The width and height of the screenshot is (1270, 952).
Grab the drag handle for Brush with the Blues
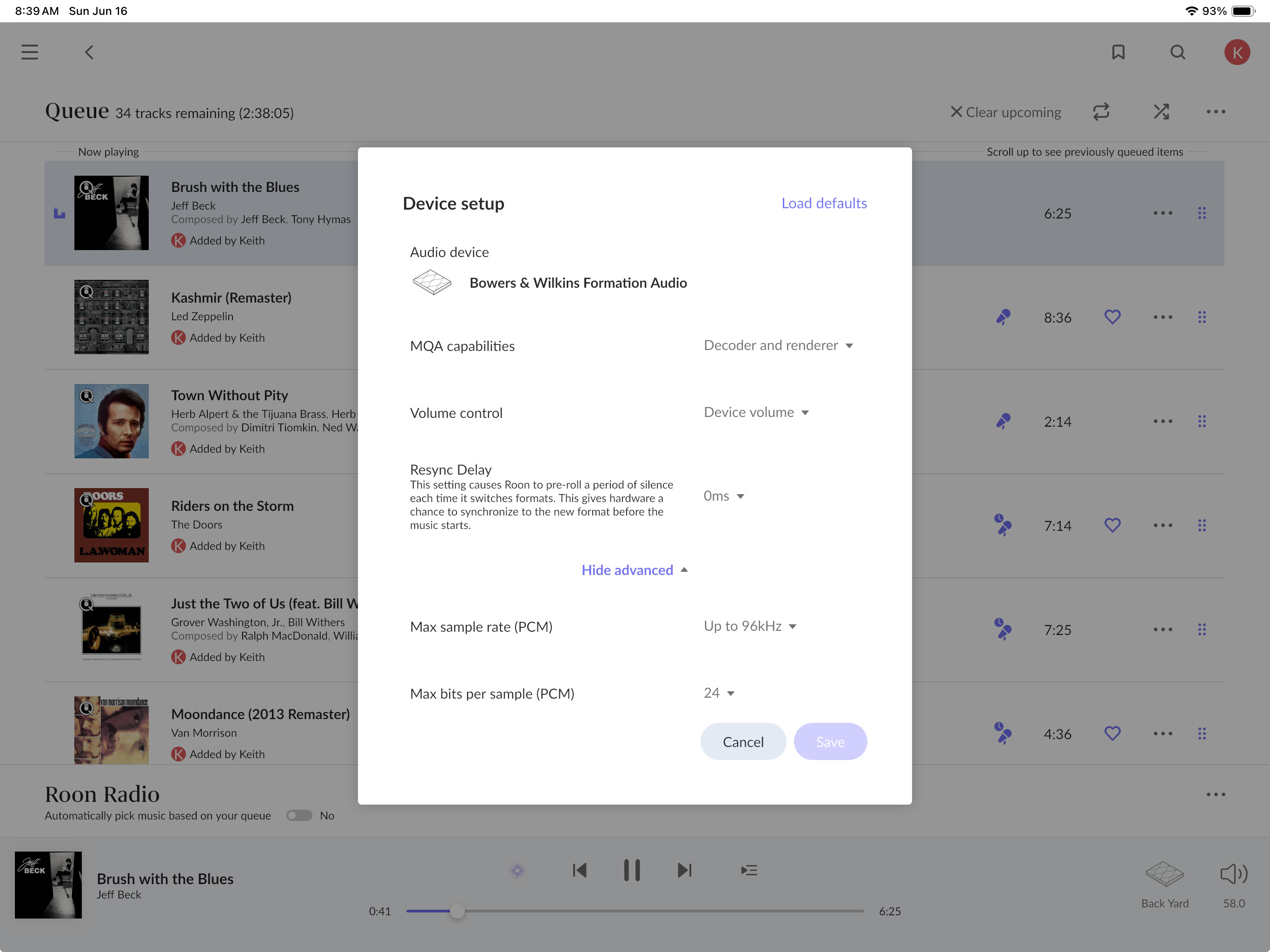click(x=1202, y=213)
